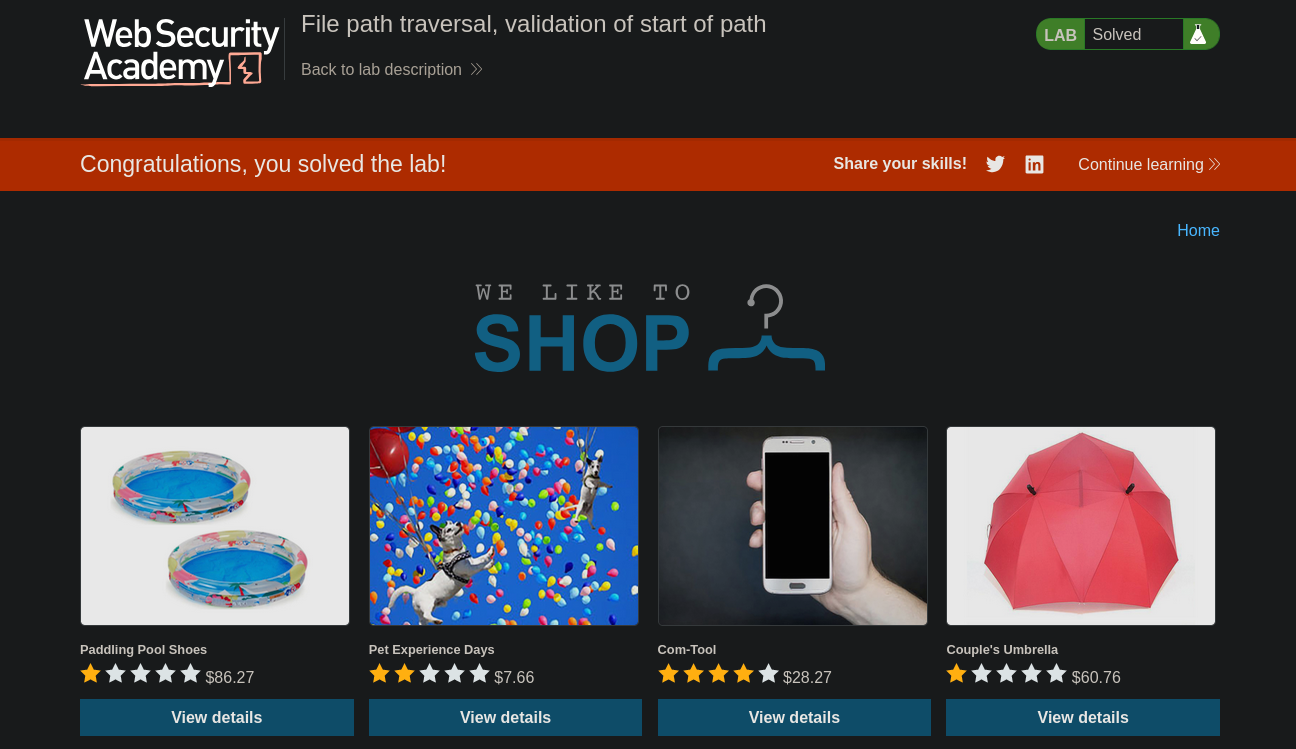Open the Pet Experience Days balloon image
Screen dimensions: 1296x749
pos(504,526)
